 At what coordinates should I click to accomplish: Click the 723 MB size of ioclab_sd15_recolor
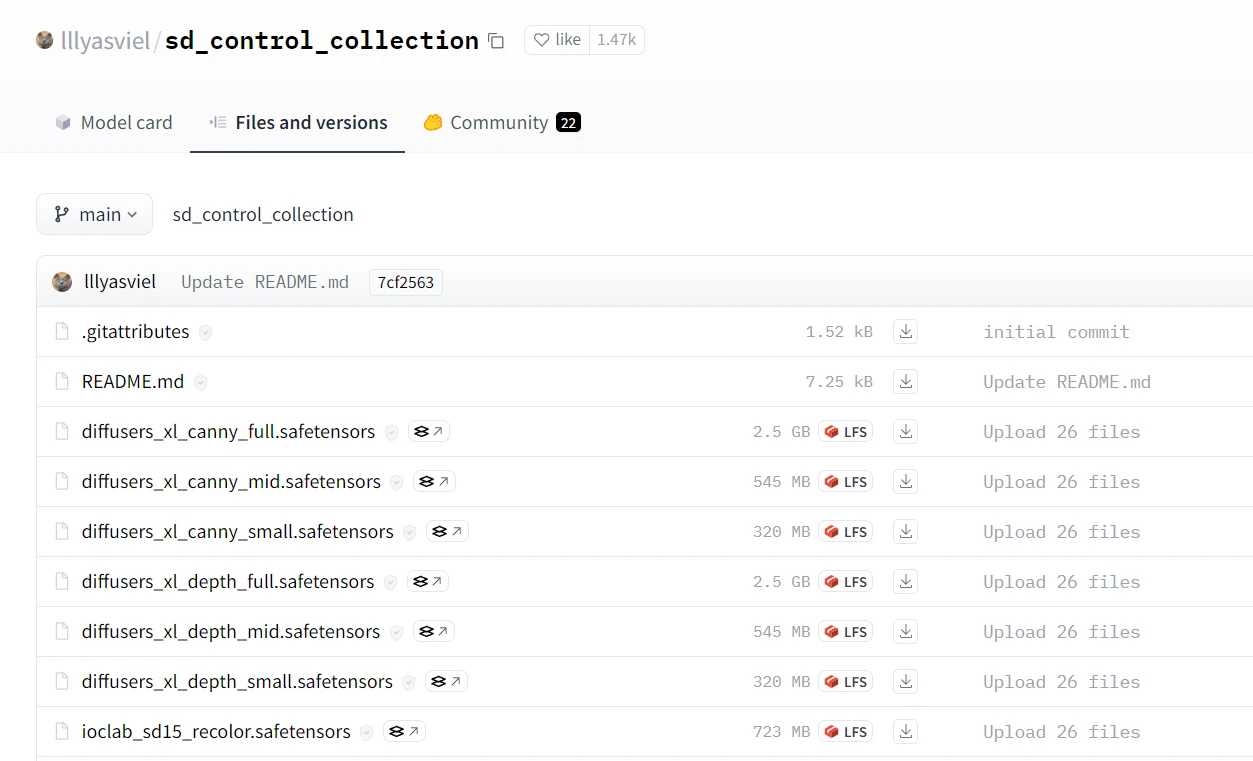(781, 732)
